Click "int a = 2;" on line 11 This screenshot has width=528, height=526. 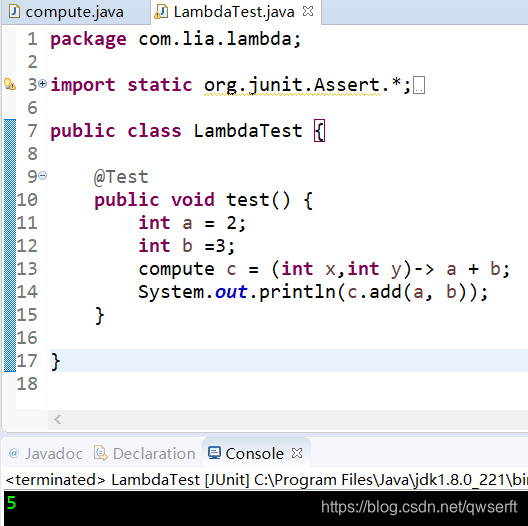pos(192,223)
